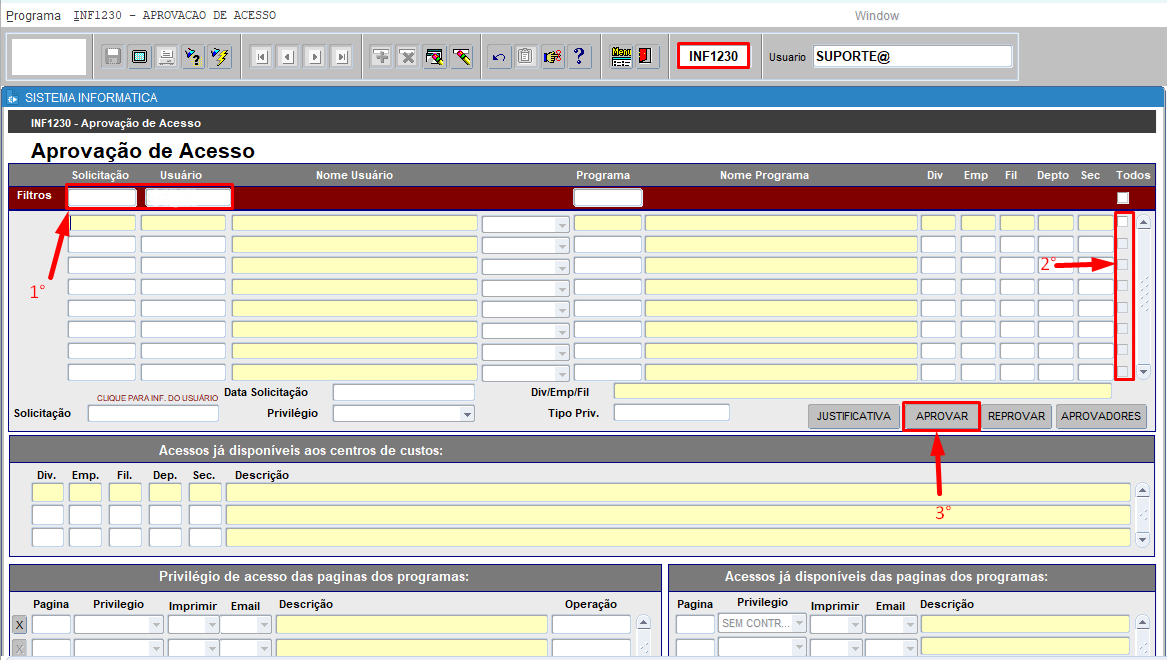Click the first X button in Privilégio pages

tap(20, 625)
